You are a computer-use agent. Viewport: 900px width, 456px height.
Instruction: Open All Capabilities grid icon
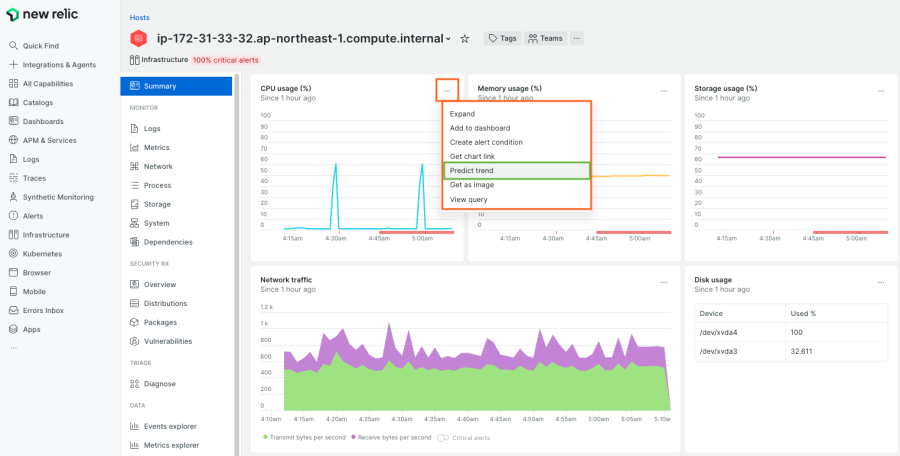coord(13,84)
